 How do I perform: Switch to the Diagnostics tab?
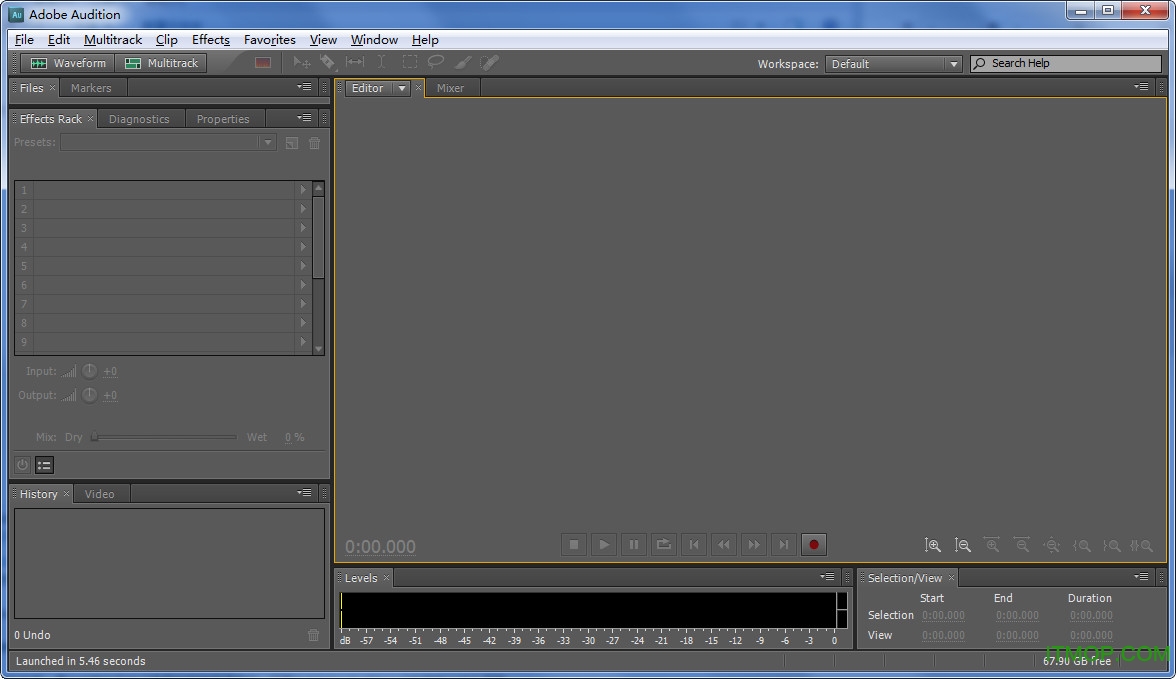139,119
